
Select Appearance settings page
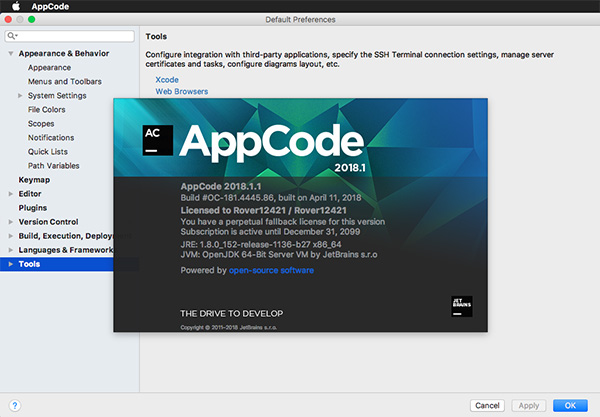tap(49, 68)
